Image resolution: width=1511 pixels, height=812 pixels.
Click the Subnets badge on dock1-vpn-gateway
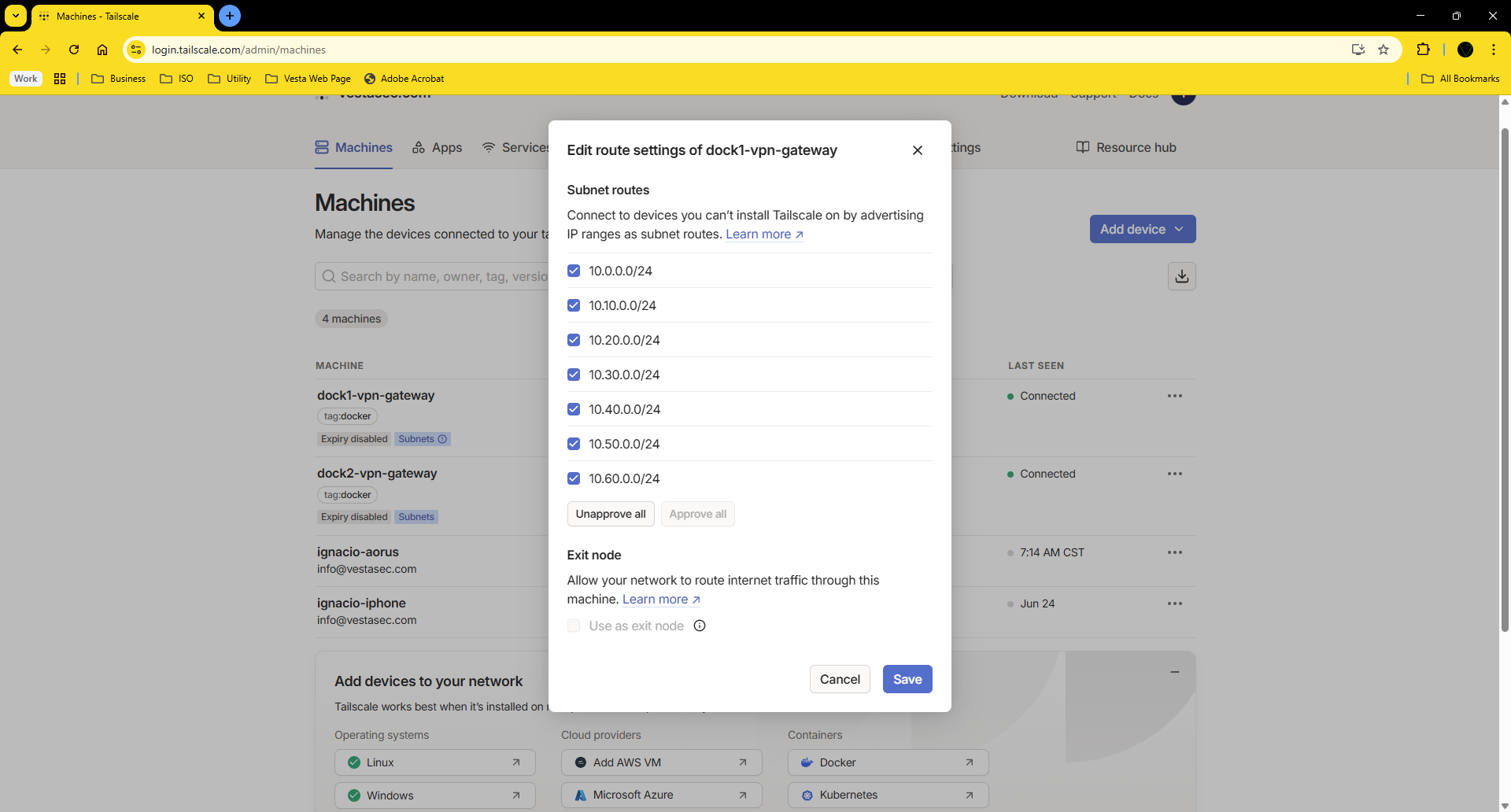(423, 439)
